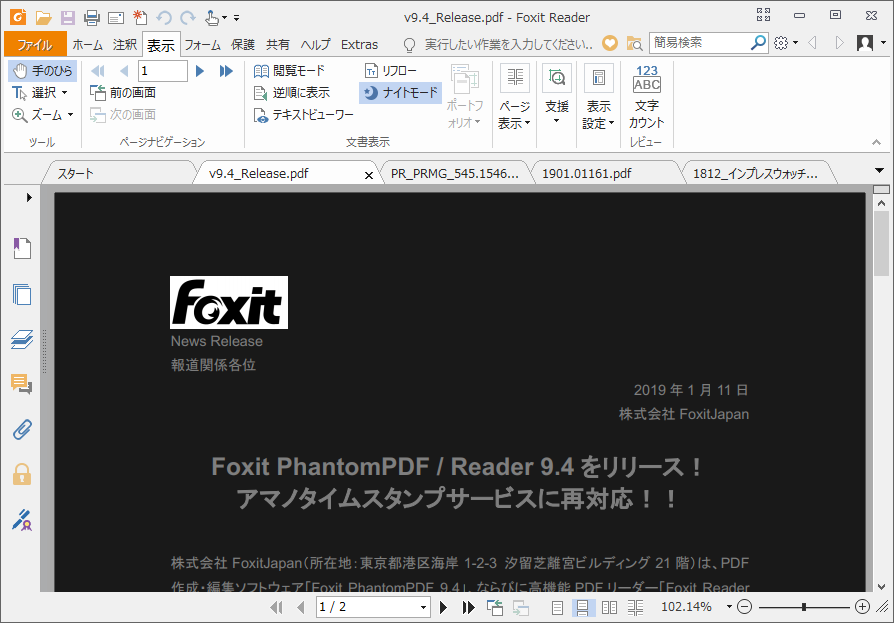
Task: Switch to the Home (ホーム) ribbon tab
Action: [x=87, y=44]
